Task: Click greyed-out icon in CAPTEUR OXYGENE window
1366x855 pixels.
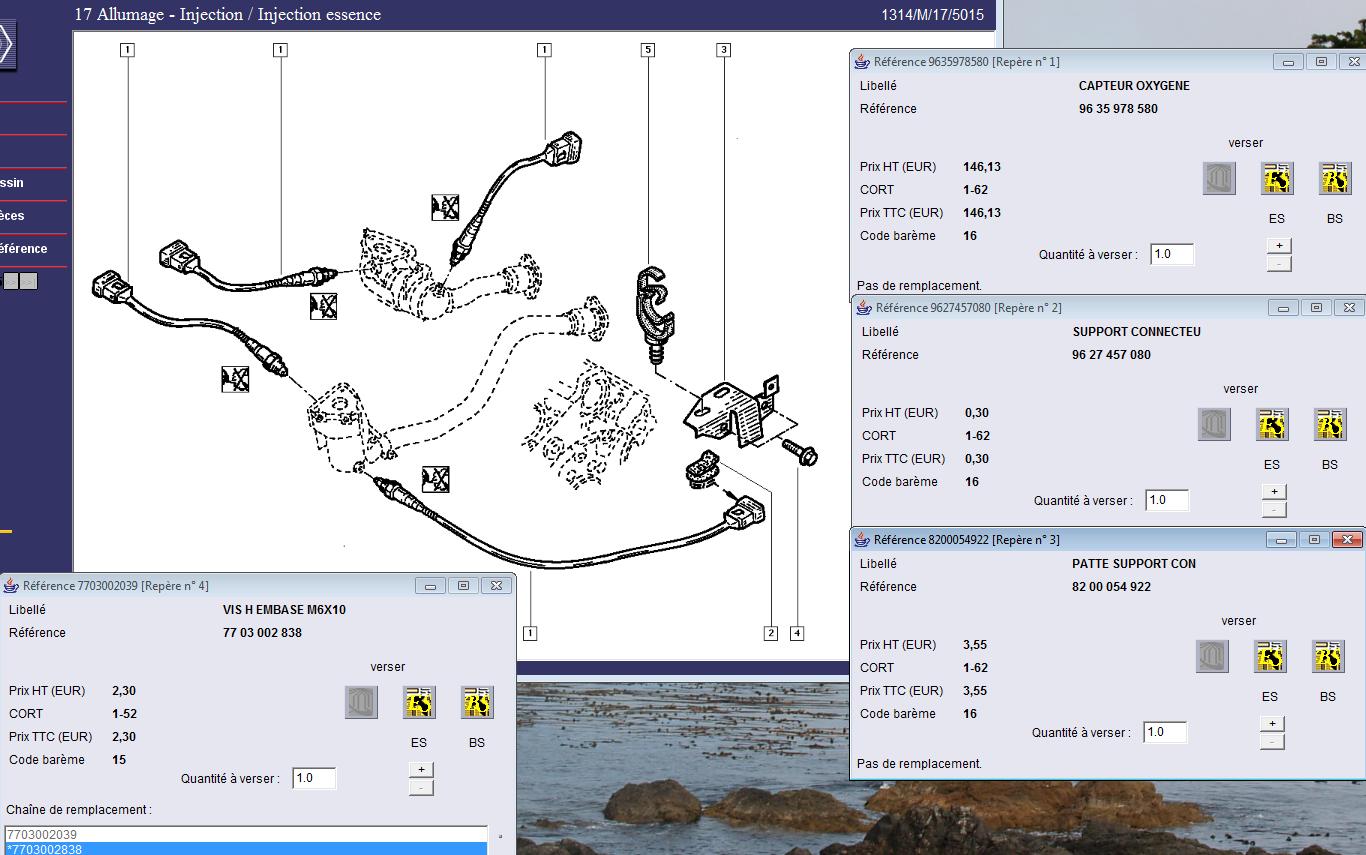Action: 1218,179
